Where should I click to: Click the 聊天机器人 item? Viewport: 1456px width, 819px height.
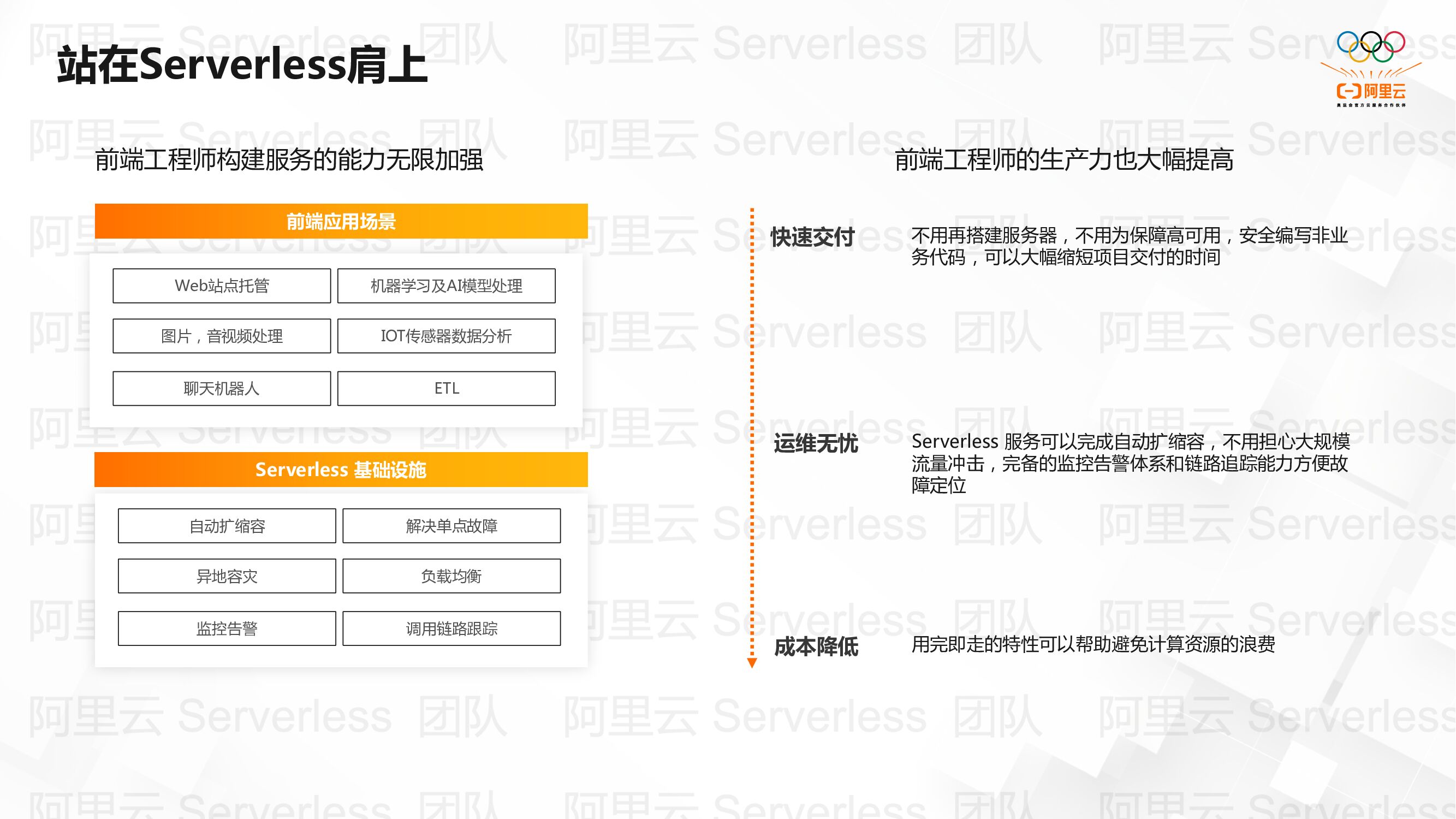(x=222, y=388)
